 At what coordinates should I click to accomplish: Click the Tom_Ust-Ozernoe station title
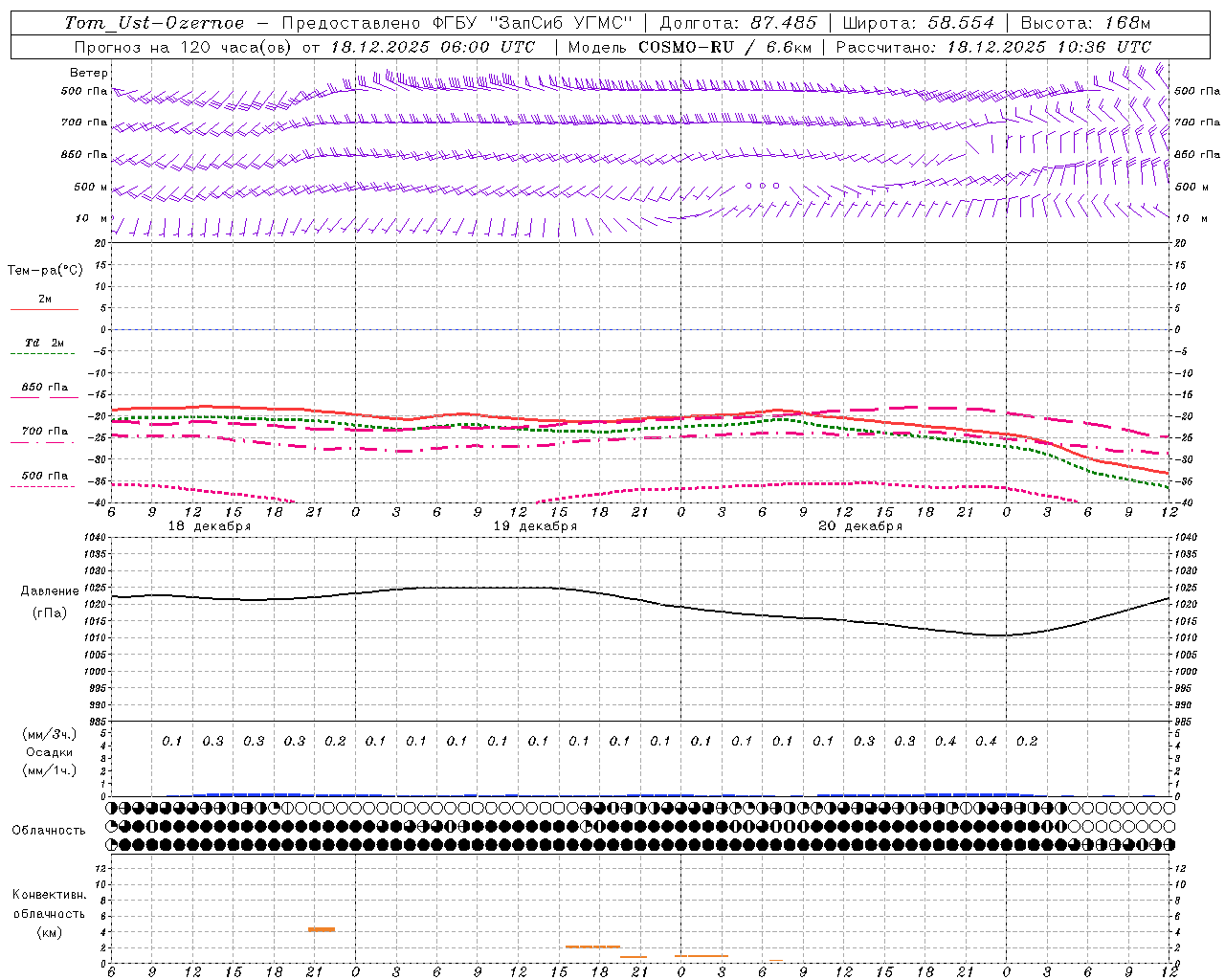pos(154,23)
